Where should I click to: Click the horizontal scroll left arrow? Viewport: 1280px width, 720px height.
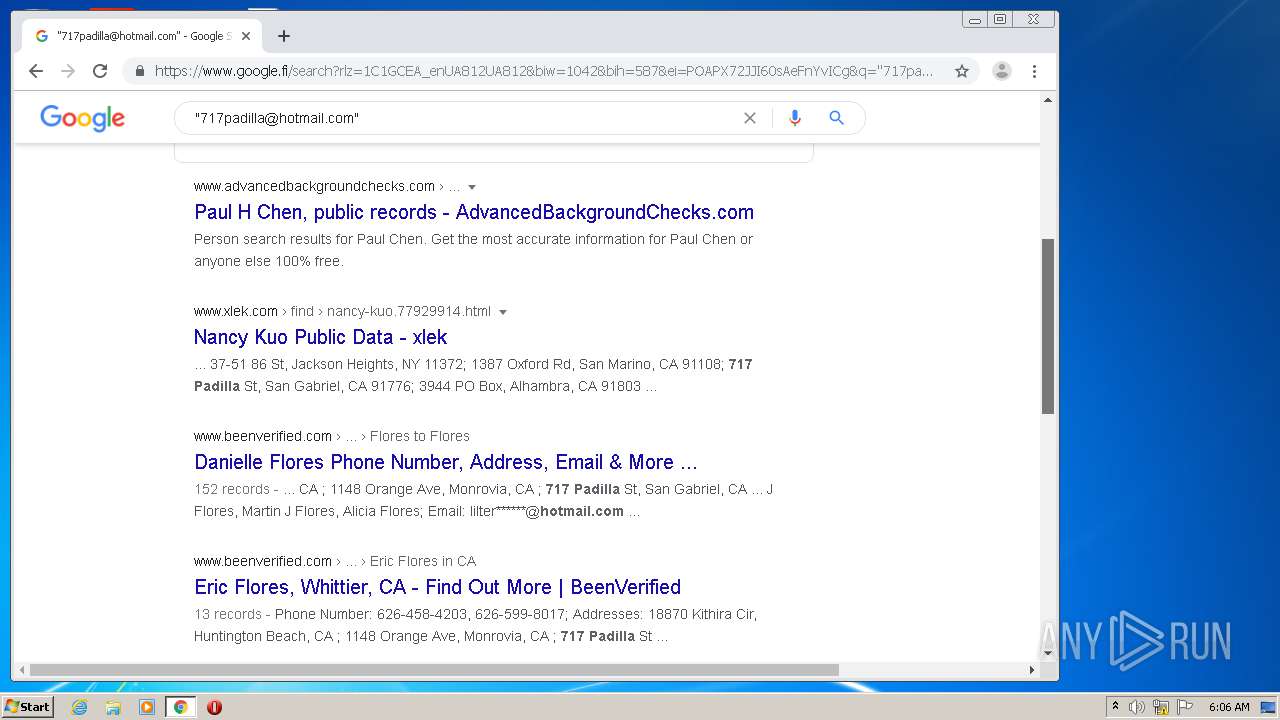20,670
